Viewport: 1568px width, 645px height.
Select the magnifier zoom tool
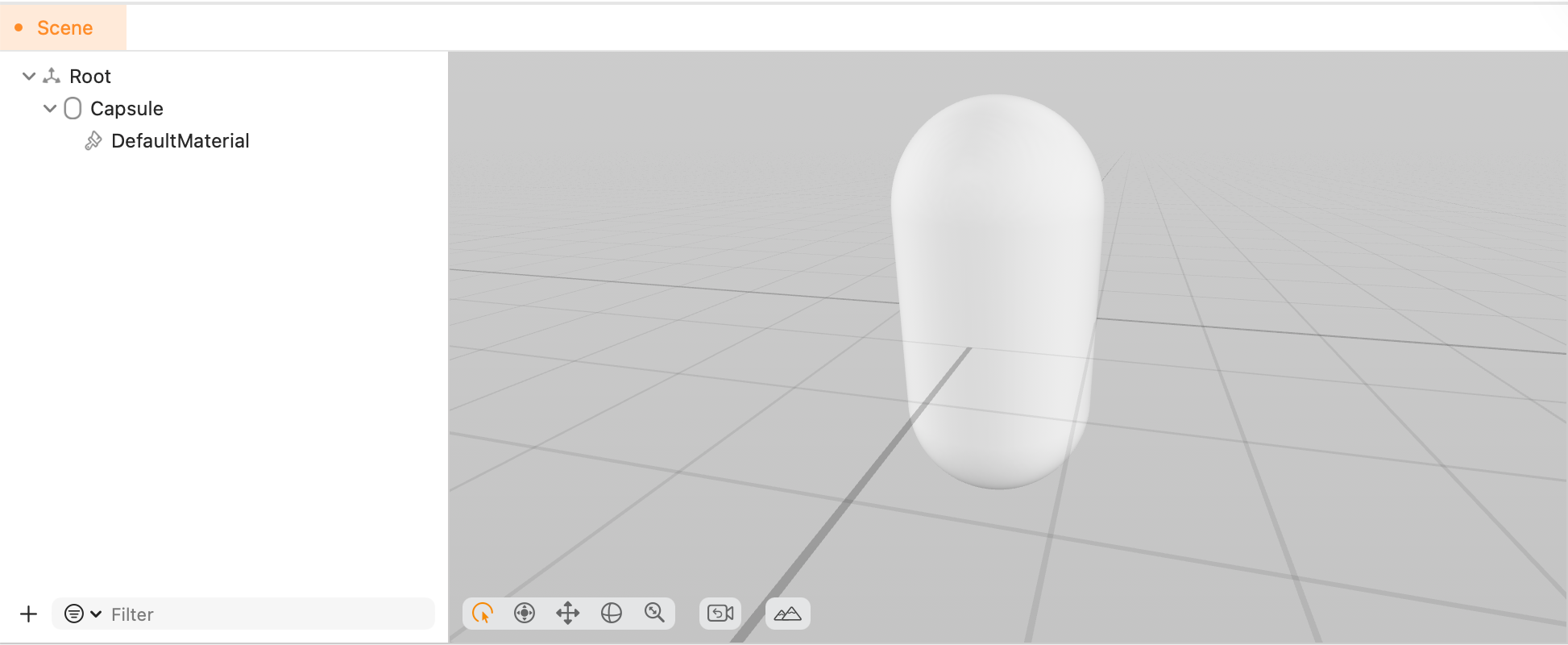[x=654, y=614]
